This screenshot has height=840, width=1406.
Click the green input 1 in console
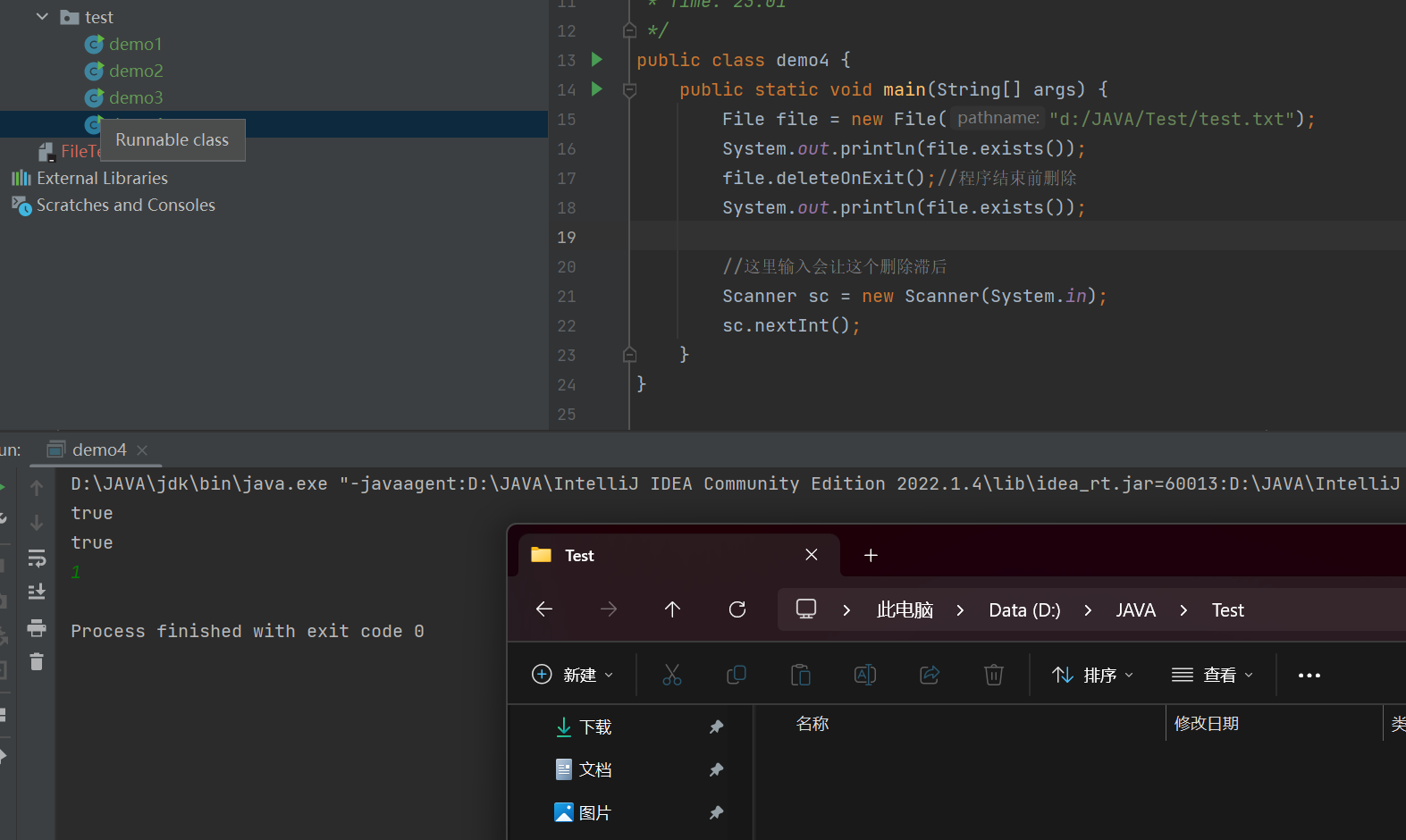coord(76,572)
